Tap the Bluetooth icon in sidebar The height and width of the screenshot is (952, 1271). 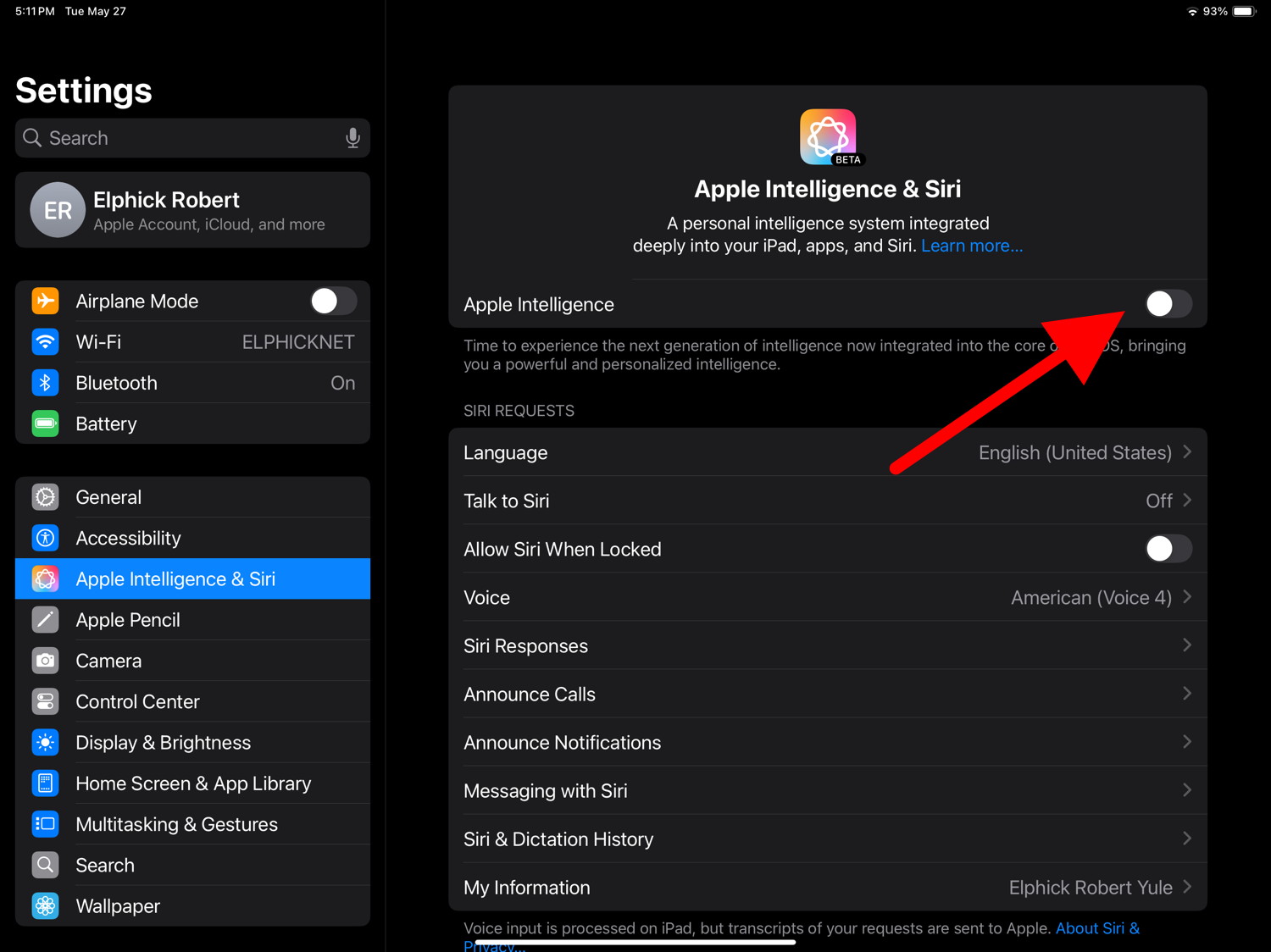pyautogui.click(x=46, y=383)
